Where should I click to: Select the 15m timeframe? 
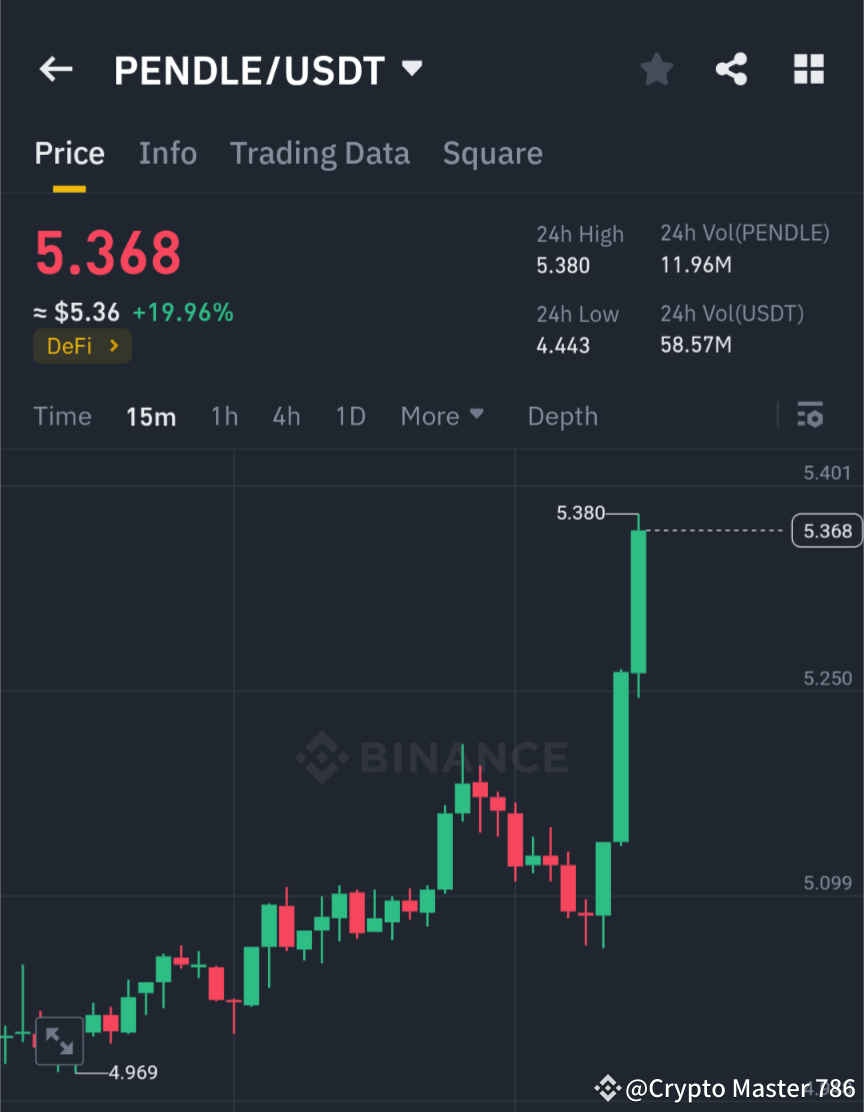(151, 416)
